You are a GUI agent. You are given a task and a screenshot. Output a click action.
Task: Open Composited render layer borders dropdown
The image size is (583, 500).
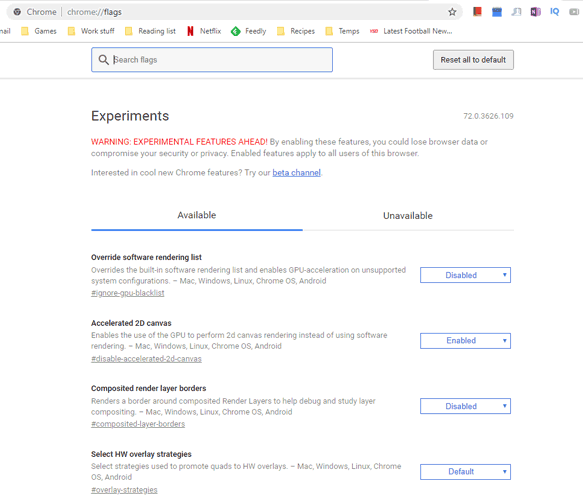[x=465, y=406]
